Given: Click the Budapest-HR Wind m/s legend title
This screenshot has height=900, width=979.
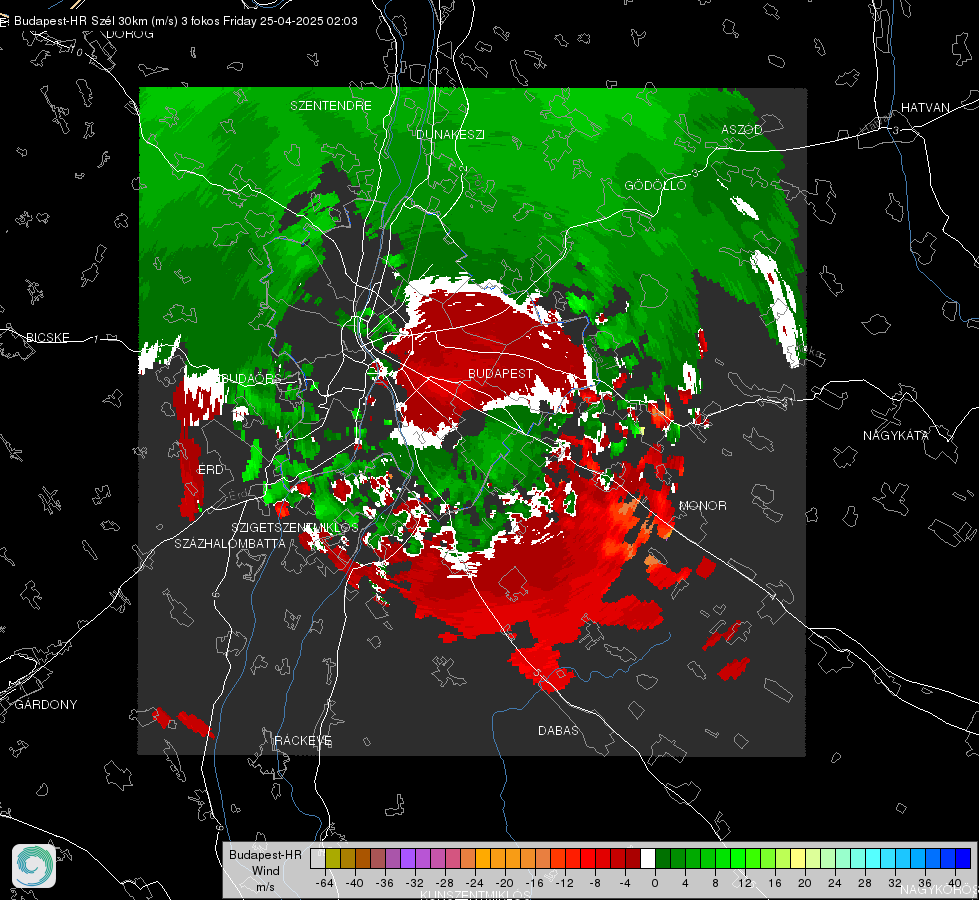Looking at the screenshot, I should point(265,871).
